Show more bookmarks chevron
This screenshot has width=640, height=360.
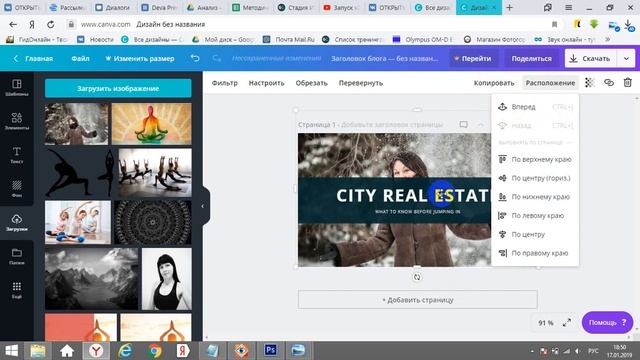coord(608,40)
